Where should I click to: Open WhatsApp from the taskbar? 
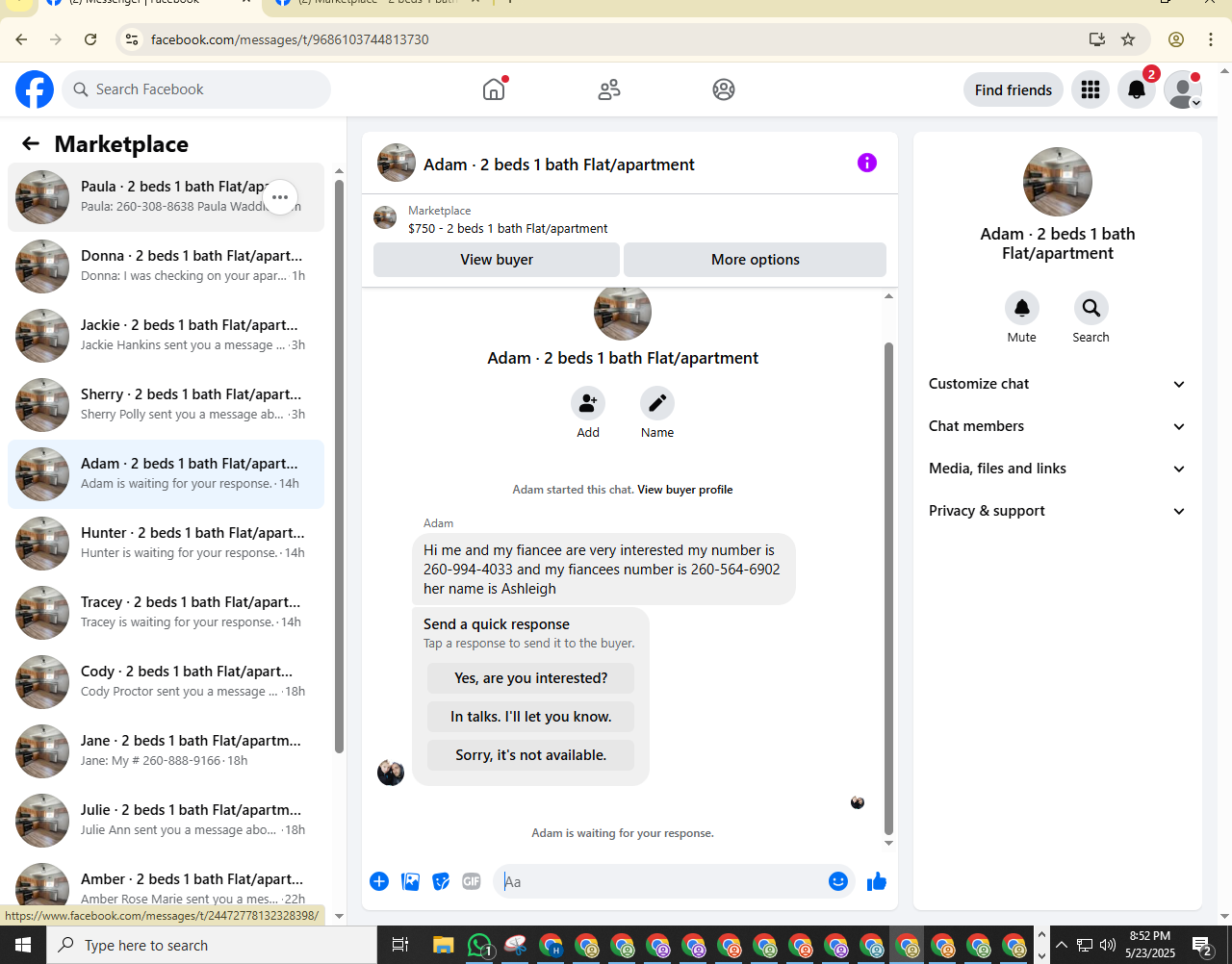tap(479, 945)
